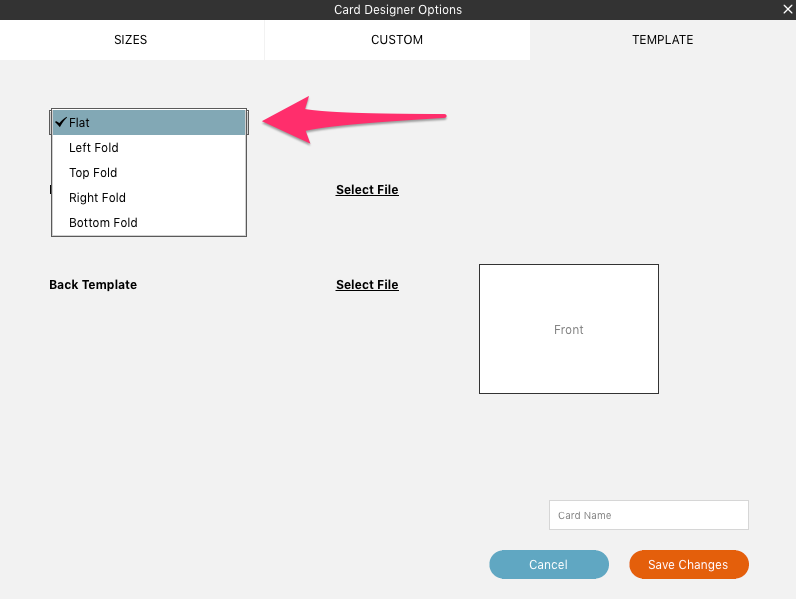The width and height of the screenshot is (796, 599).
Task: Click the Back Template label
Action: click(93, 285)
